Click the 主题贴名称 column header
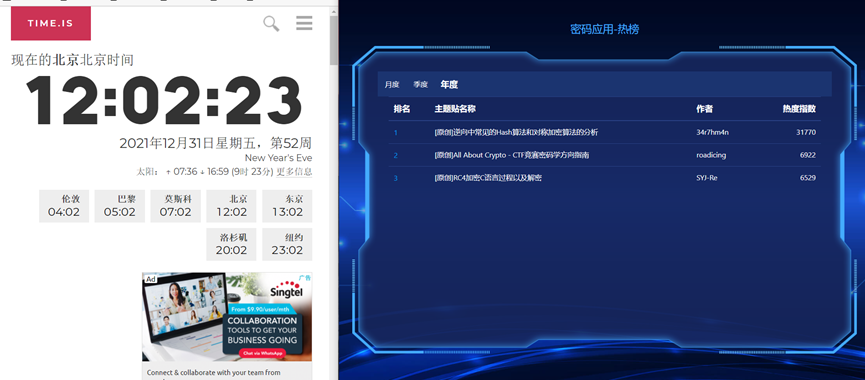This screenshot has height=380, width=865. click(x=455, y=109)
